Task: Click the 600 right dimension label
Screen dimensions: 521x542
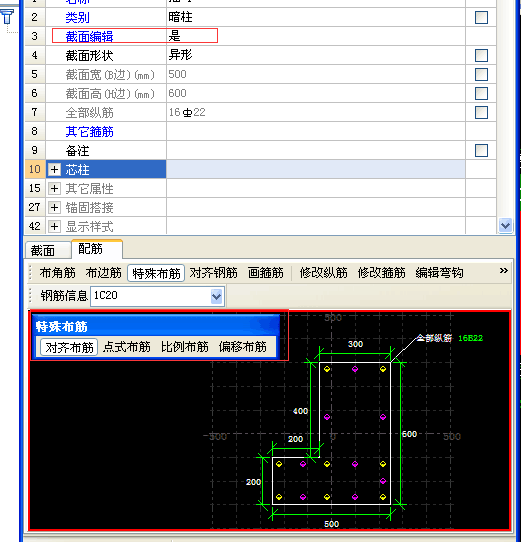Action: [409, 434]
